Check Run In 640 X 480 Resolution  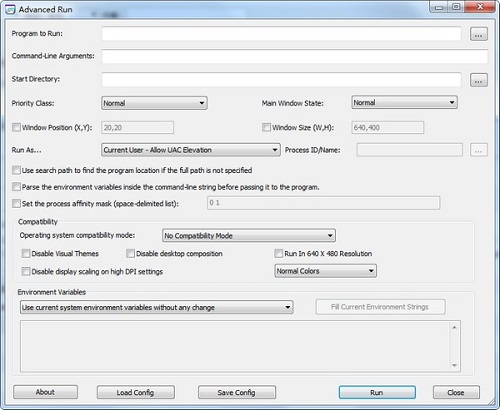point(278,254)
